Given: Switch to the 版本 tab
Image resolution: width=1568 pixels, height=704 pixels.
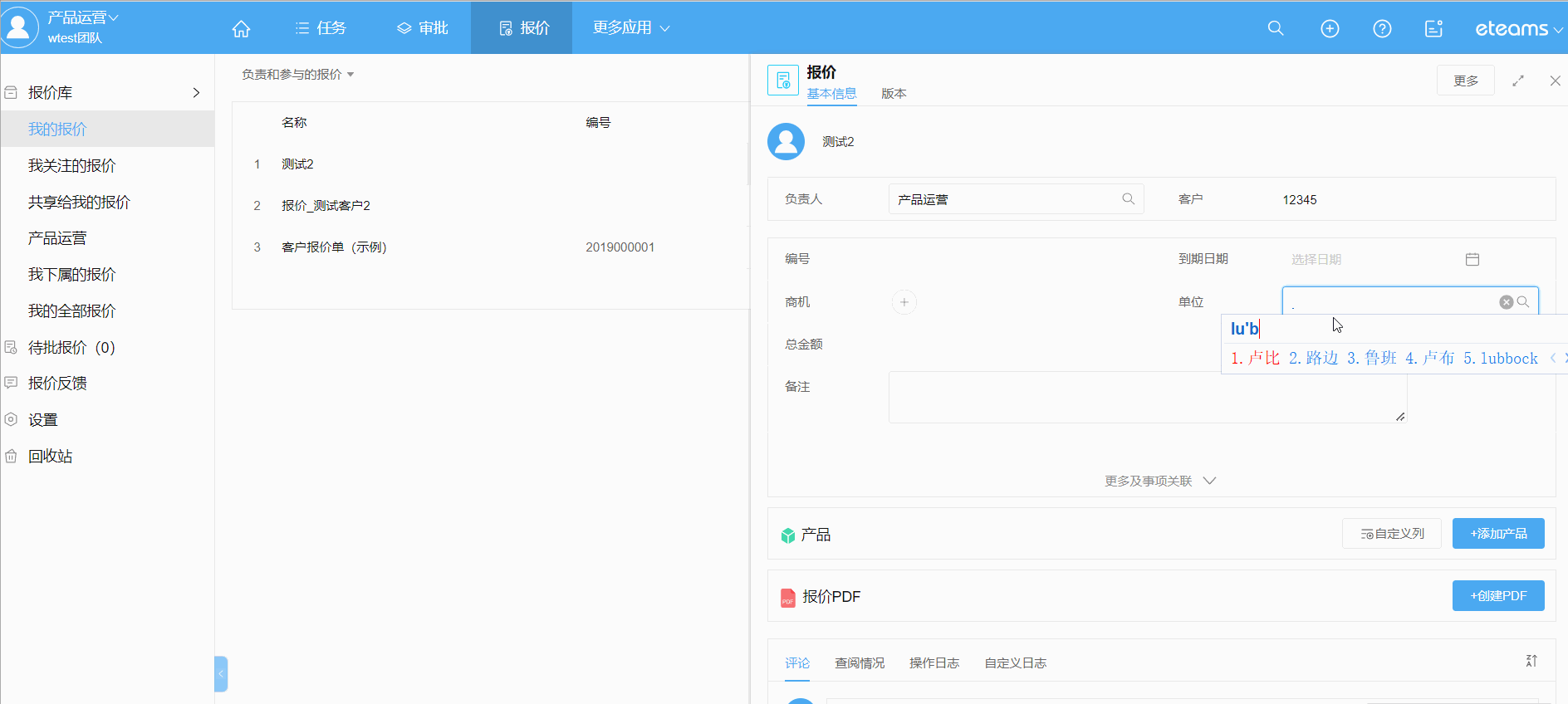Looking at the screenshot, I should pos(894,94).
